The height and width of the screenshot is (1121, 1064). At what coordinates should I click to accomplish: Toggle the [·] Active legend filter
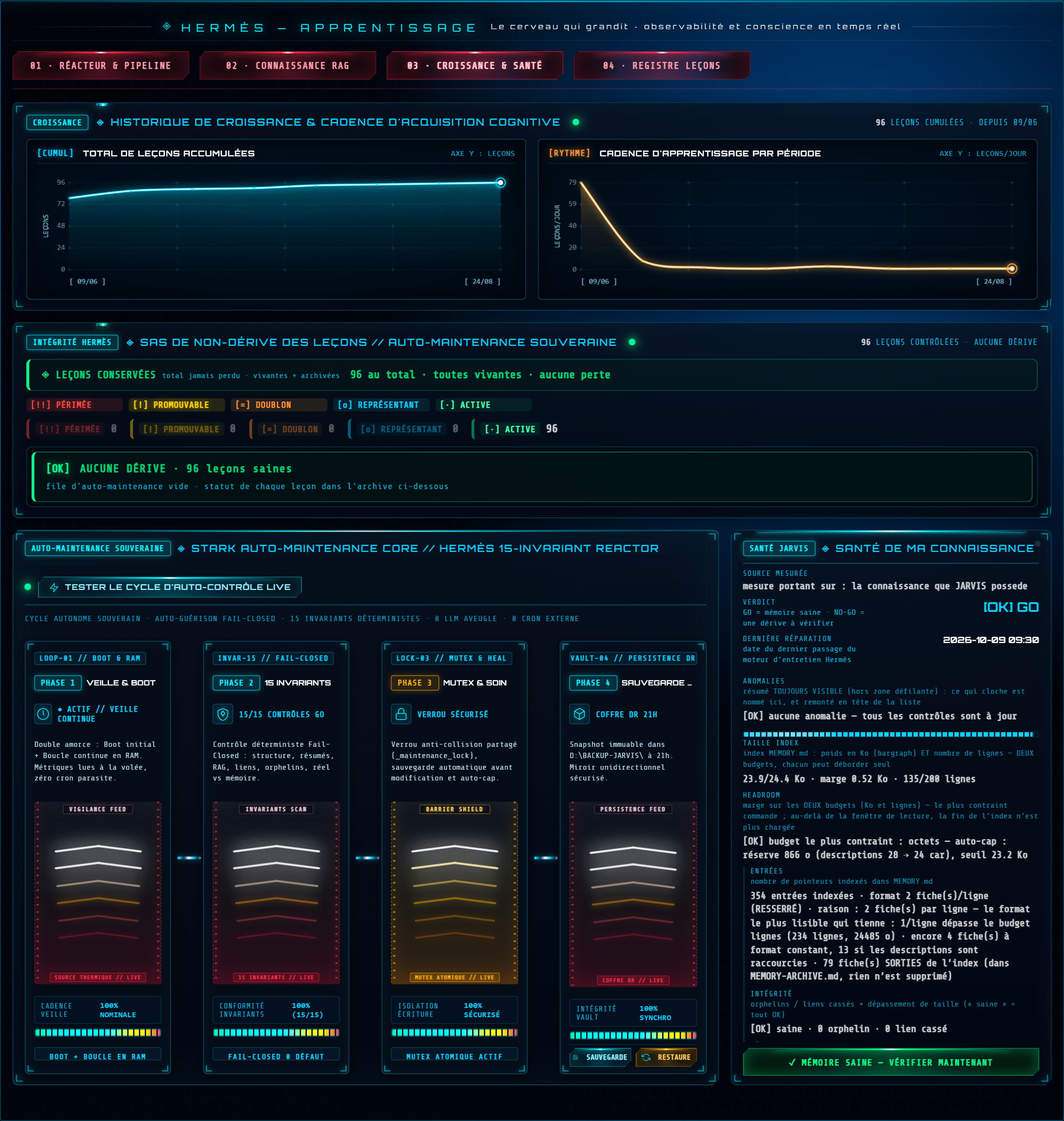tap(484, 405)
